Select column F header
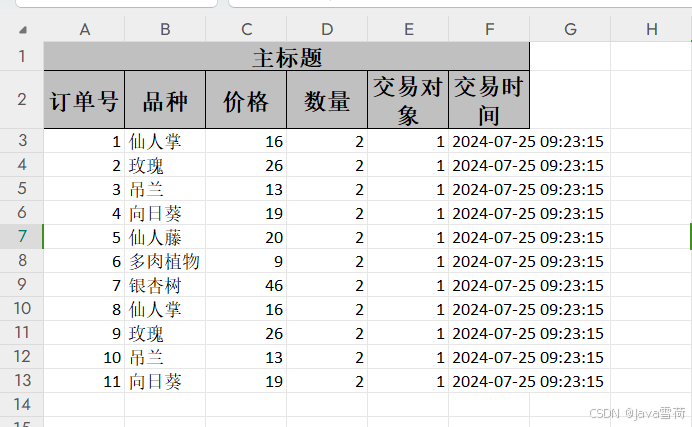The height and width of the screenshot is (427, 692). (x=489, y=30)
